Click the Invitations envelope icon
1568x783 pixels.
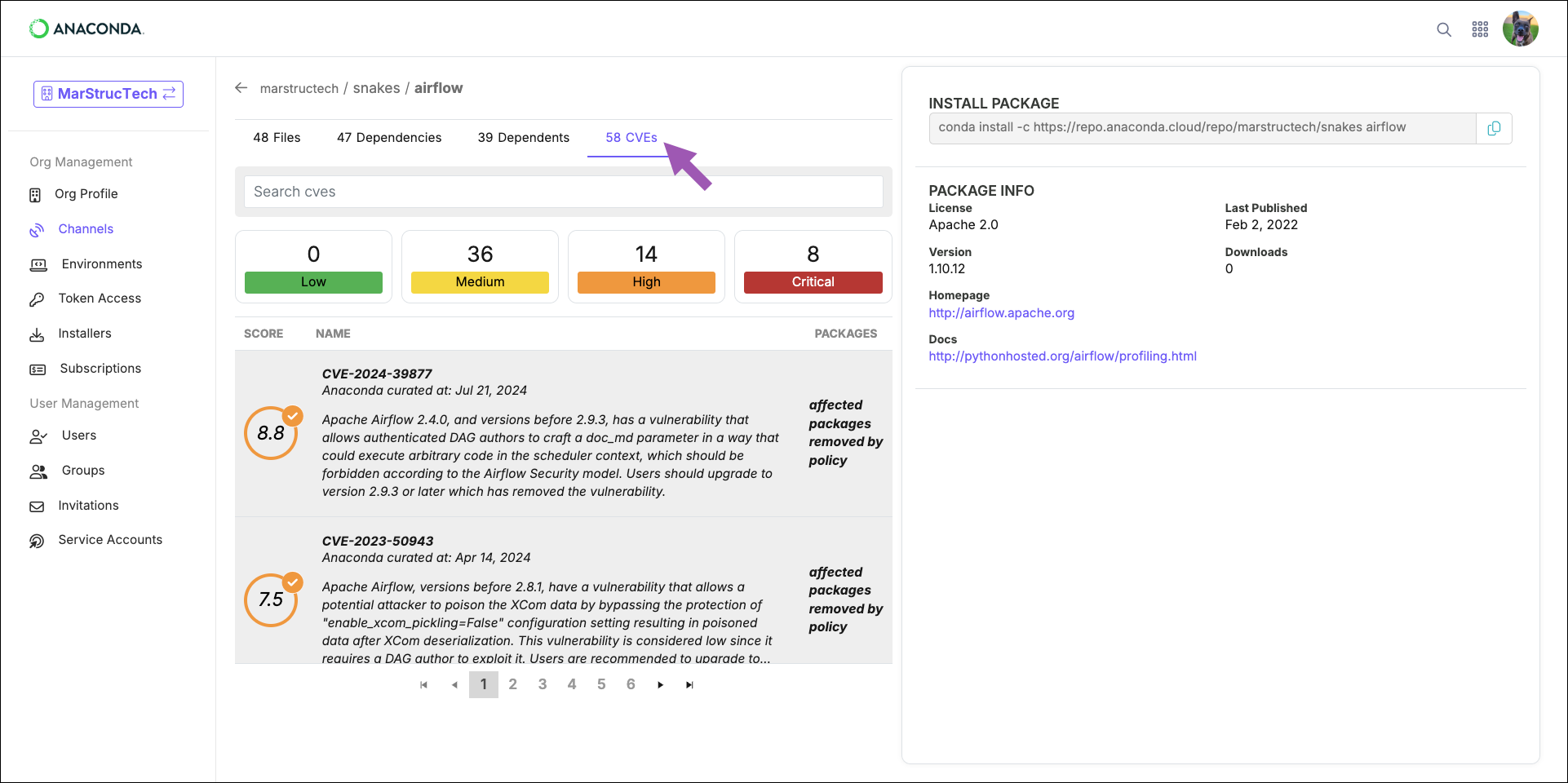point(37,507)
